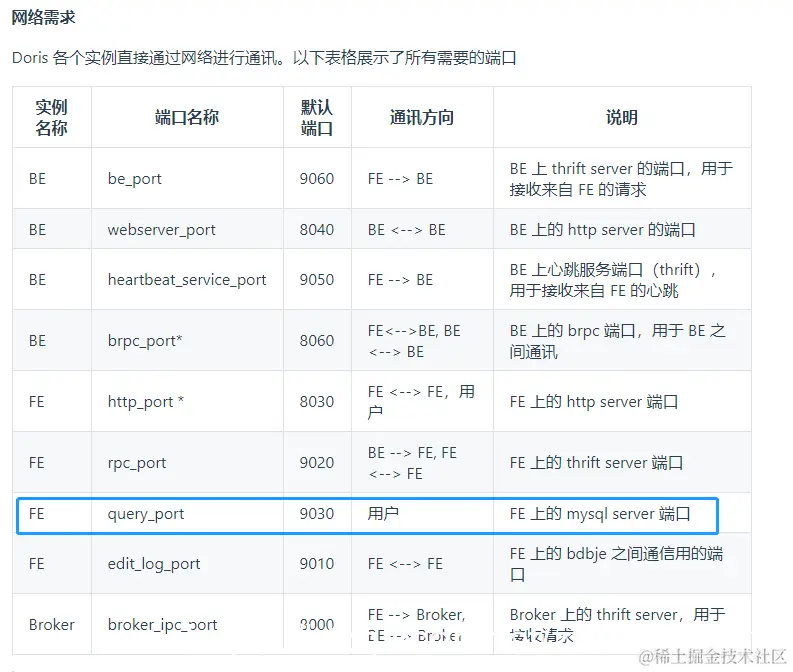This screenshot has height=672, width=793.
Task: Click 'FE 上的 http server 端口' description
Action: (594, 402)
